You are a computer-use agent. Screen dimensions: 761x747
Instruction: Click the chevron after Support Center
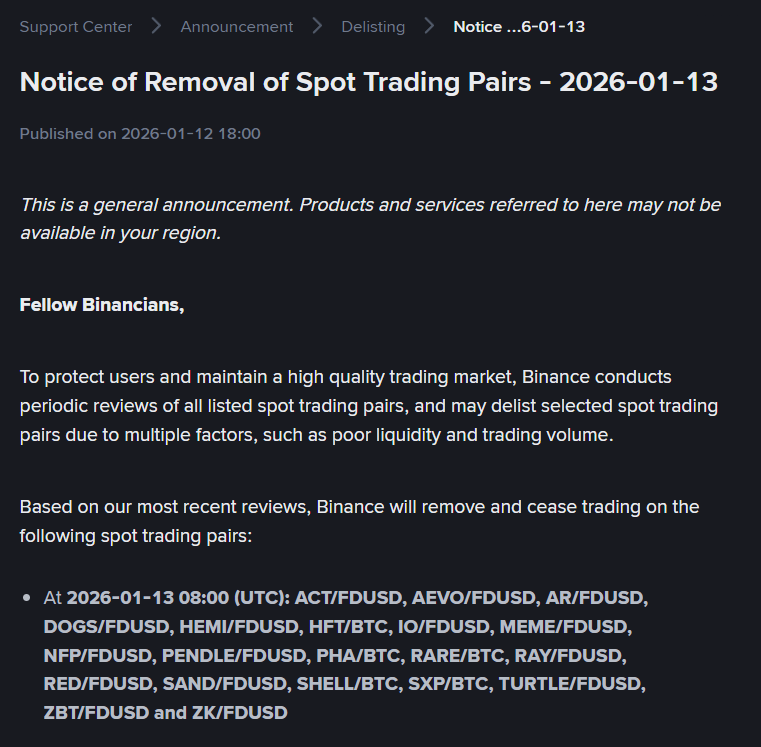(x=156, y=27)
